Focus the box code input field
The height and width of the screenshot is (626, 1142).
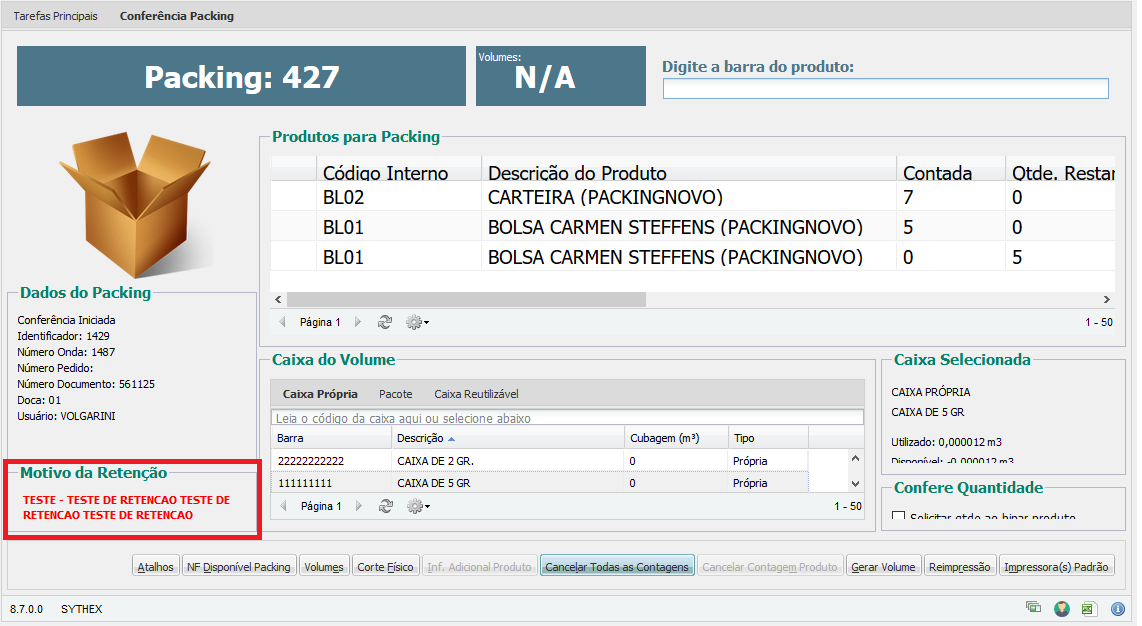[567, 418]
